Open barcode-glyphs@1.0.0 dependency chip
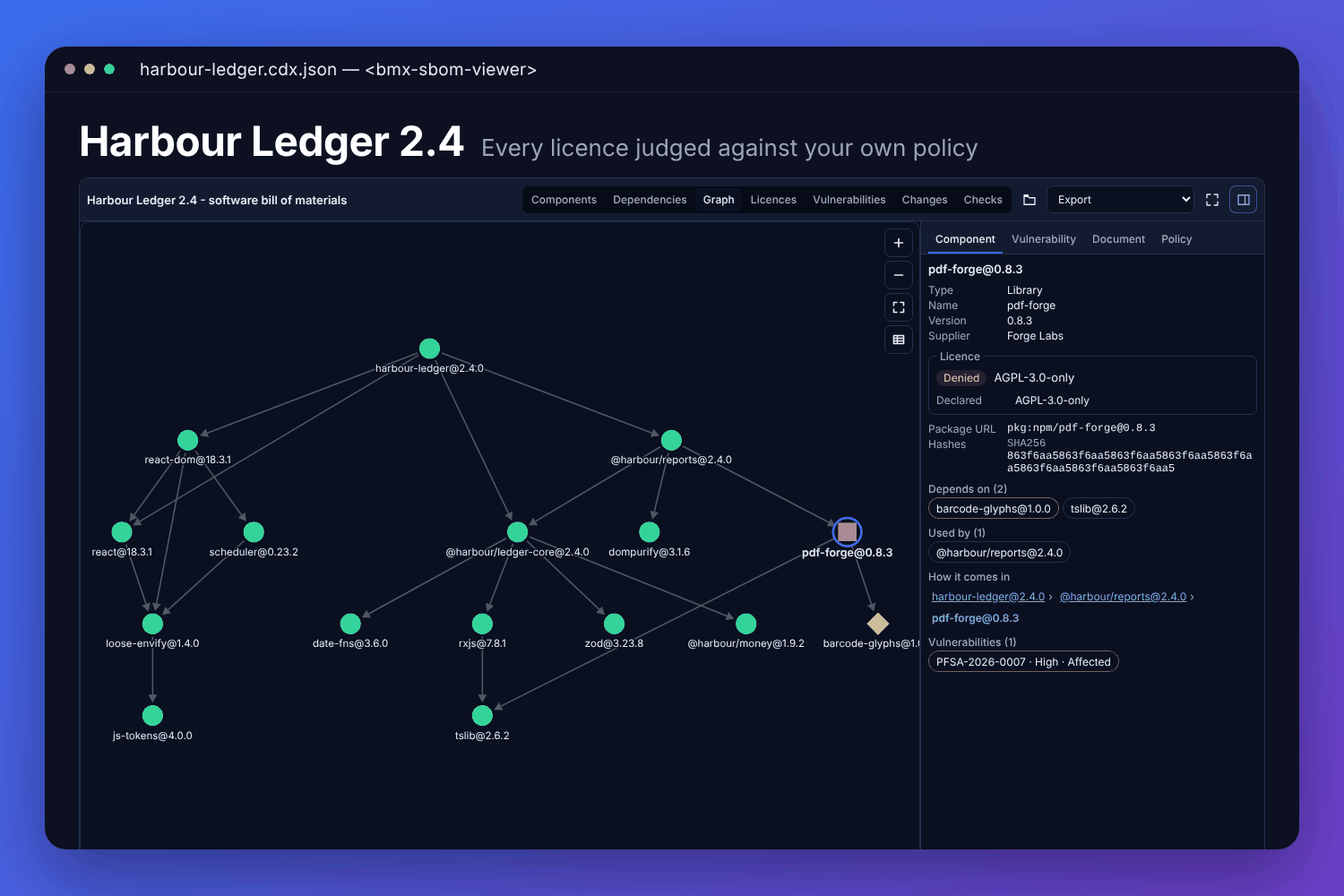 (993, 509)
